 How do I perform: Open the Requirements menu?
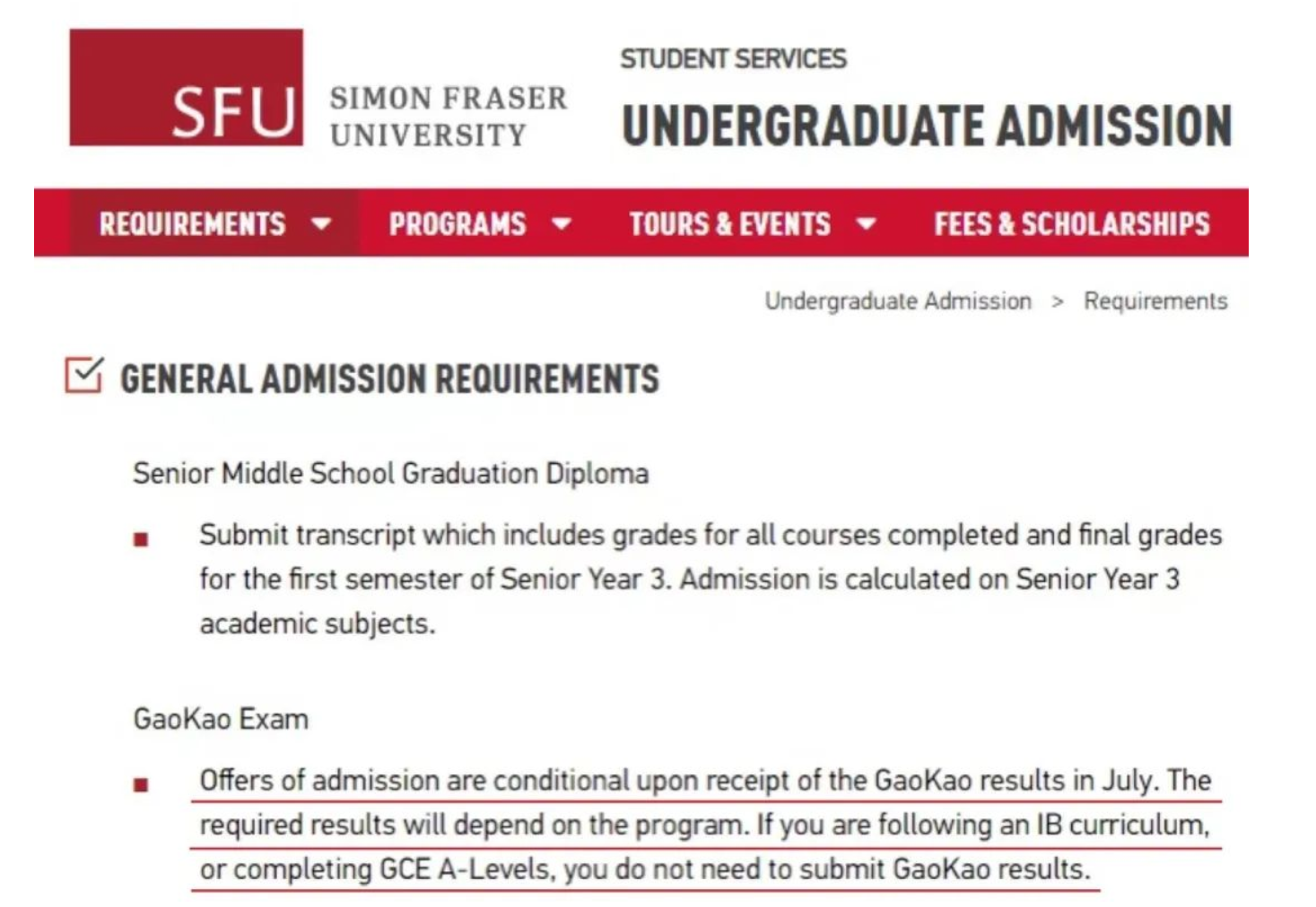click(x=192, y=224)
